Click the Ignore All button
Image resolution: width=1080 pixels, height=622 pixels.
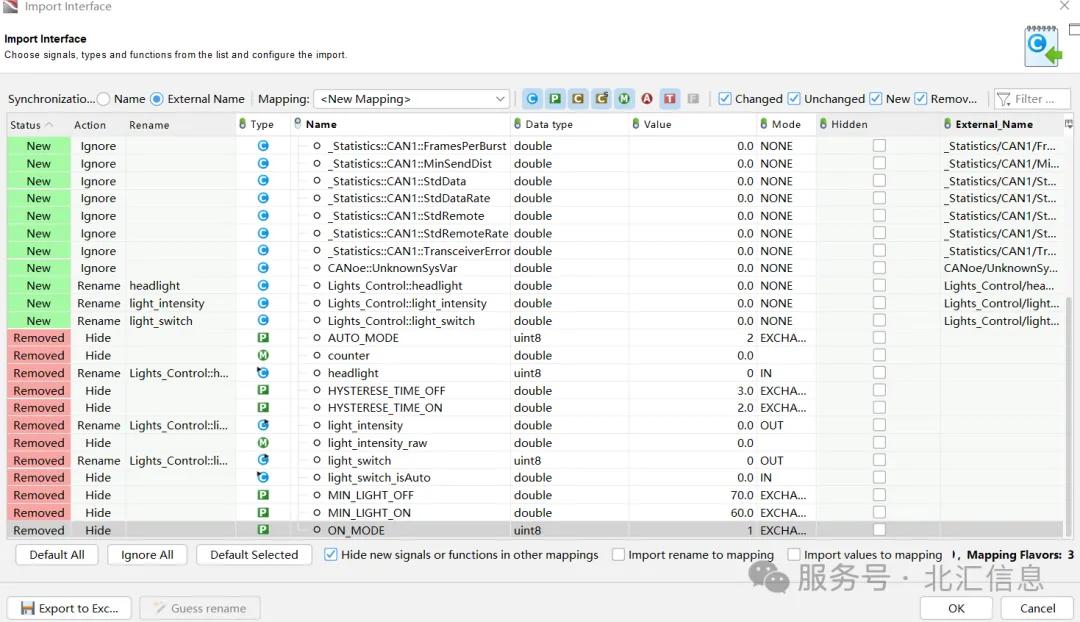pos(147,554)
